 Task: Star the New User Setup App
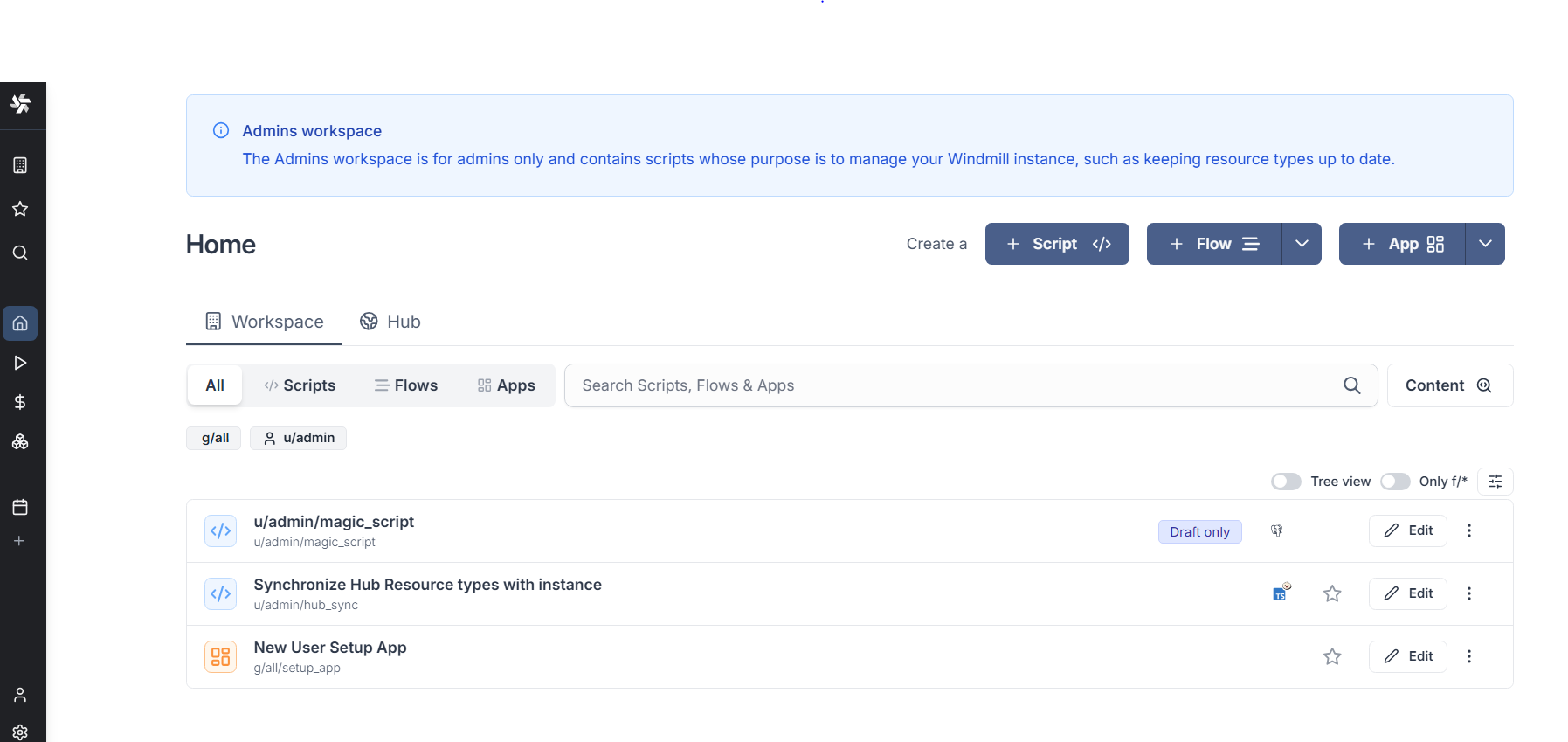point(1332,656)
